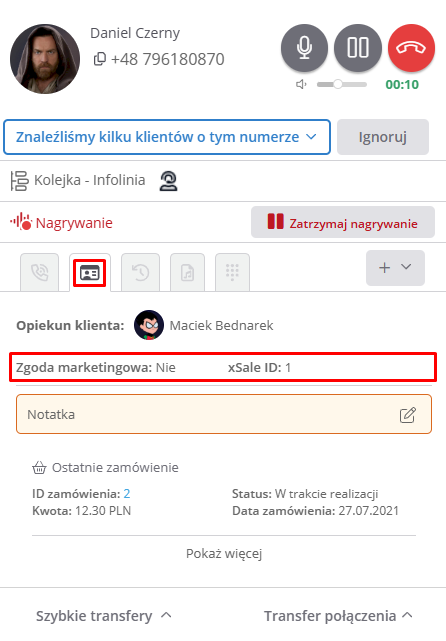Put the call on hold
The height and width of the screenshot is (641, 446).
358,47
